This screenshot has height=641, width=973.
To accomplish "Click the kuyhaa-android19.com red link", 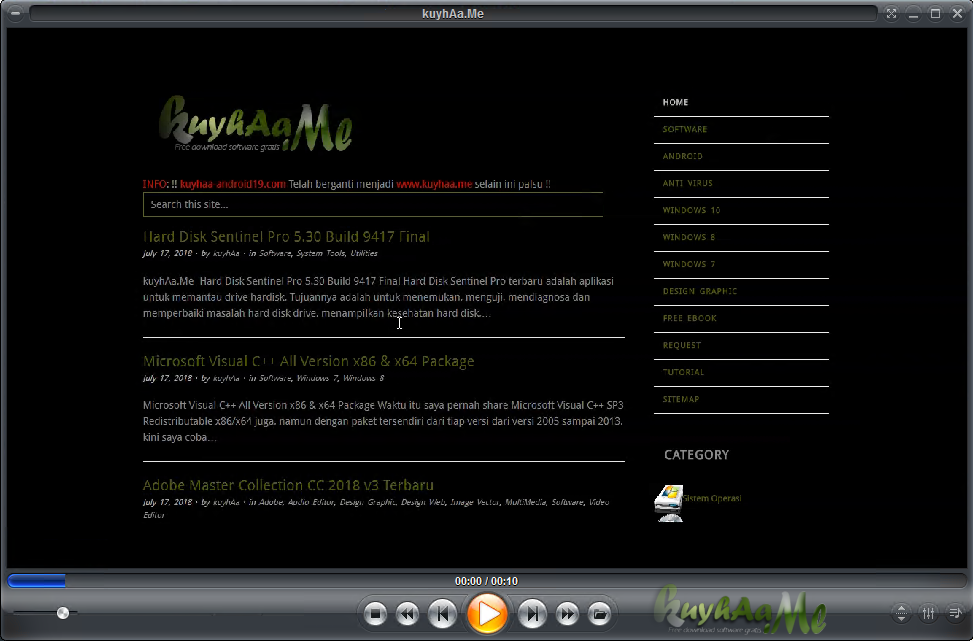I will click(233, 184).
